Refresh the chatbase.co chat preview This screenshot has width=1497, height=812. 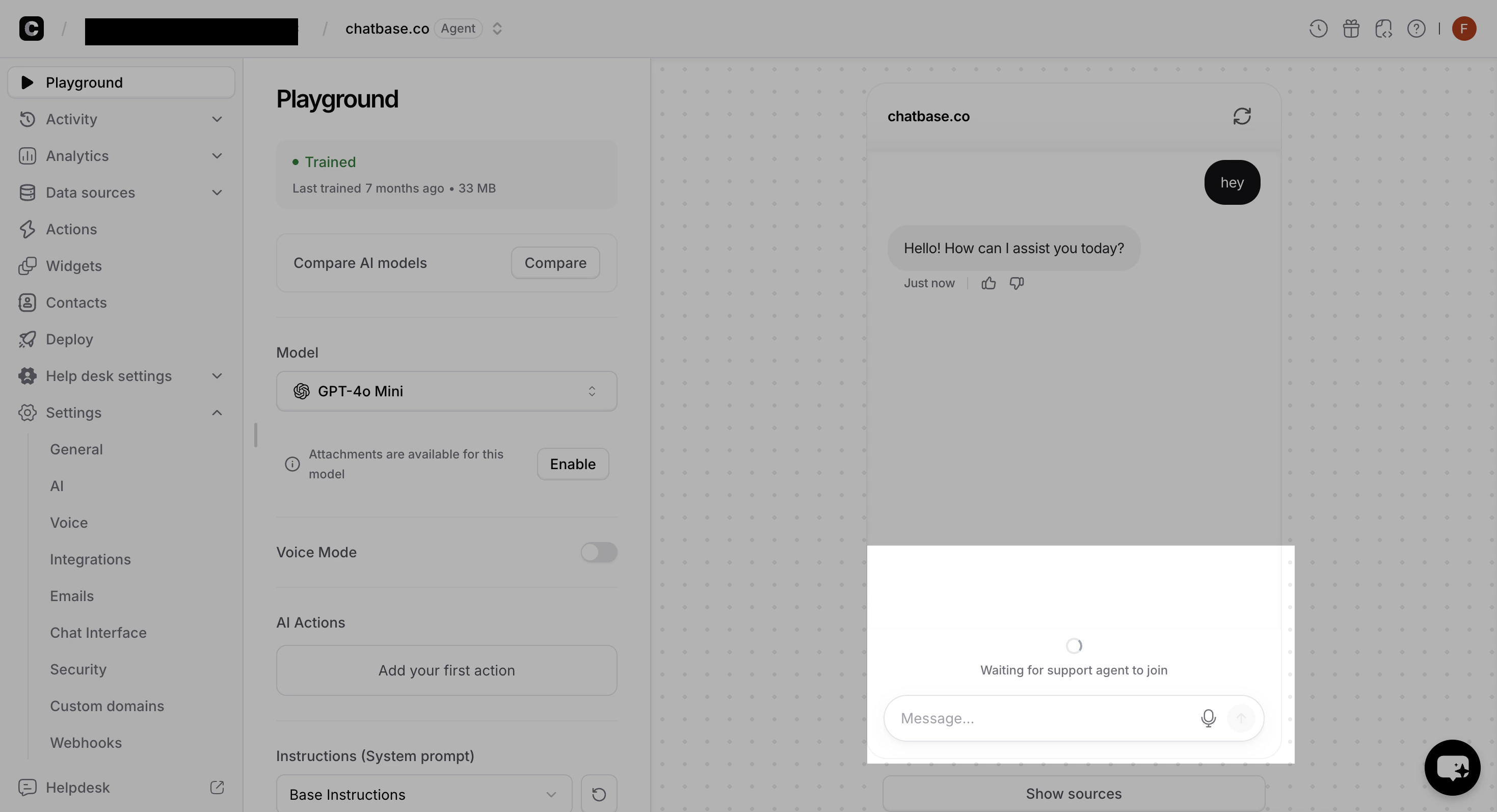(x=1242, y=116)
